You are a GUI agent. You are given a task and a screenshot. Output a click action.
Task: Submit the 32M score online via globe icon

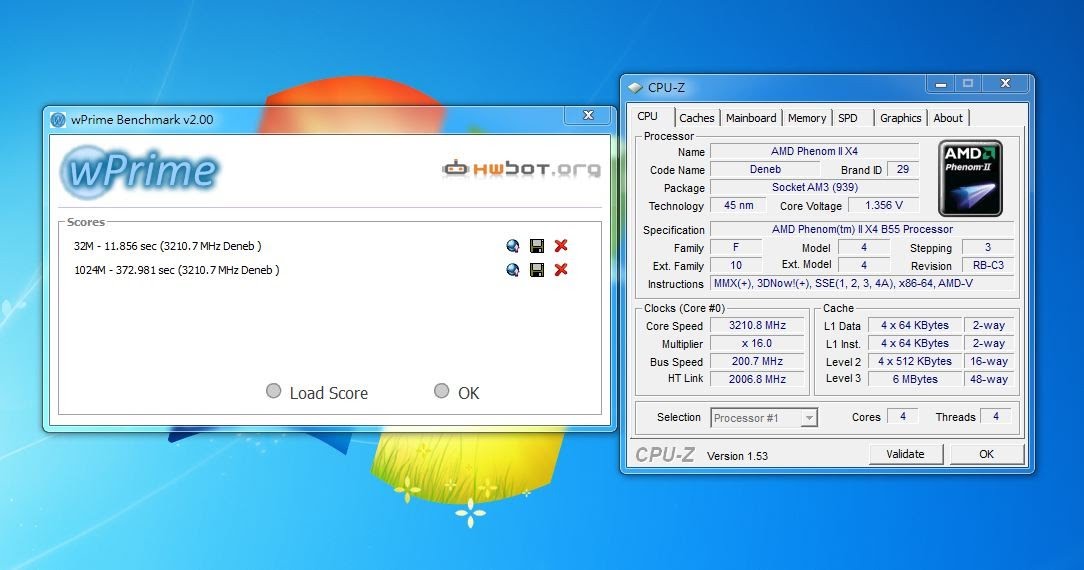(512, 246)
